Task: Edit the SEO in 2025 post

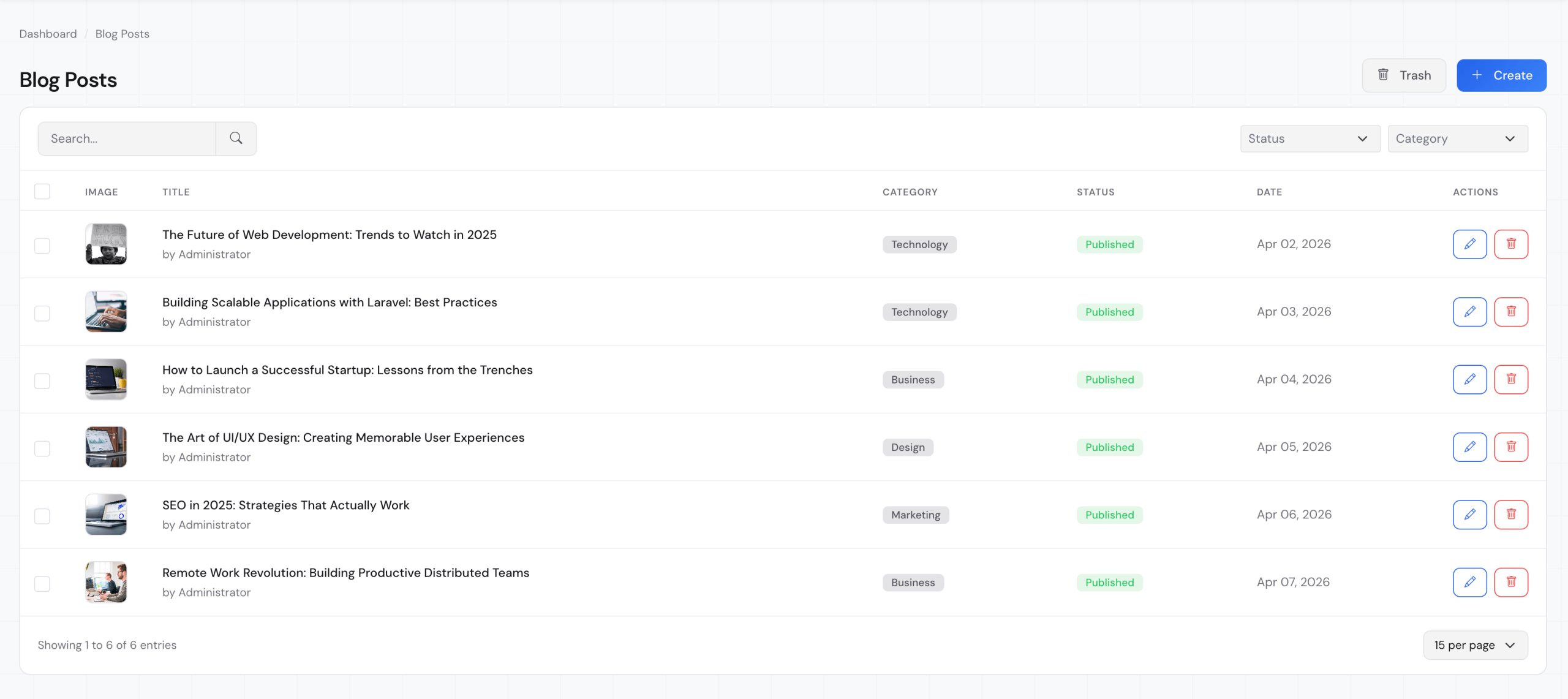Action: [1469, 515]
